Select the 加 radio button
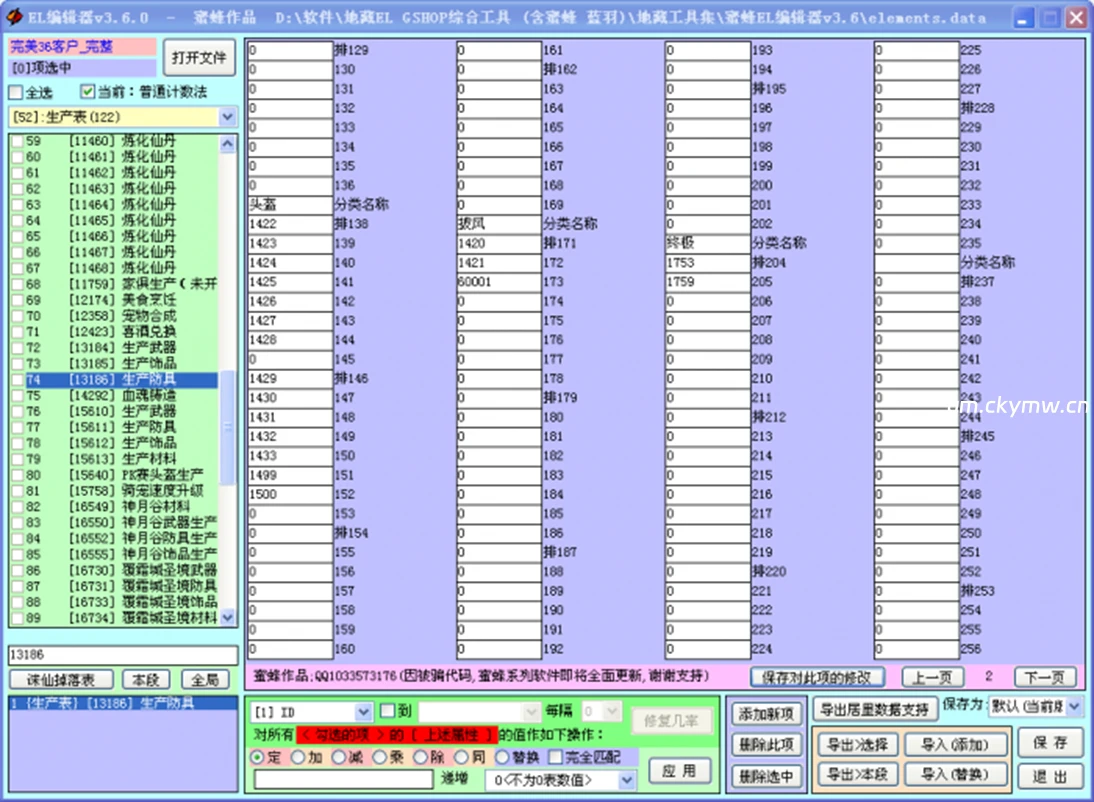Image resolution: width=1094 pixels, height=802 pixels. click(x=298, y=757)
